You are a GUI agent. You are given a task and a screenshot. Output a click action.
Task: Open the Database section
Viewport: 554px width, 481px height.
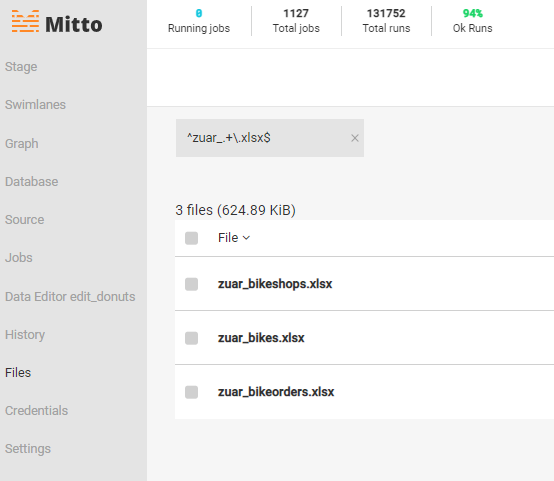(31, 181)
